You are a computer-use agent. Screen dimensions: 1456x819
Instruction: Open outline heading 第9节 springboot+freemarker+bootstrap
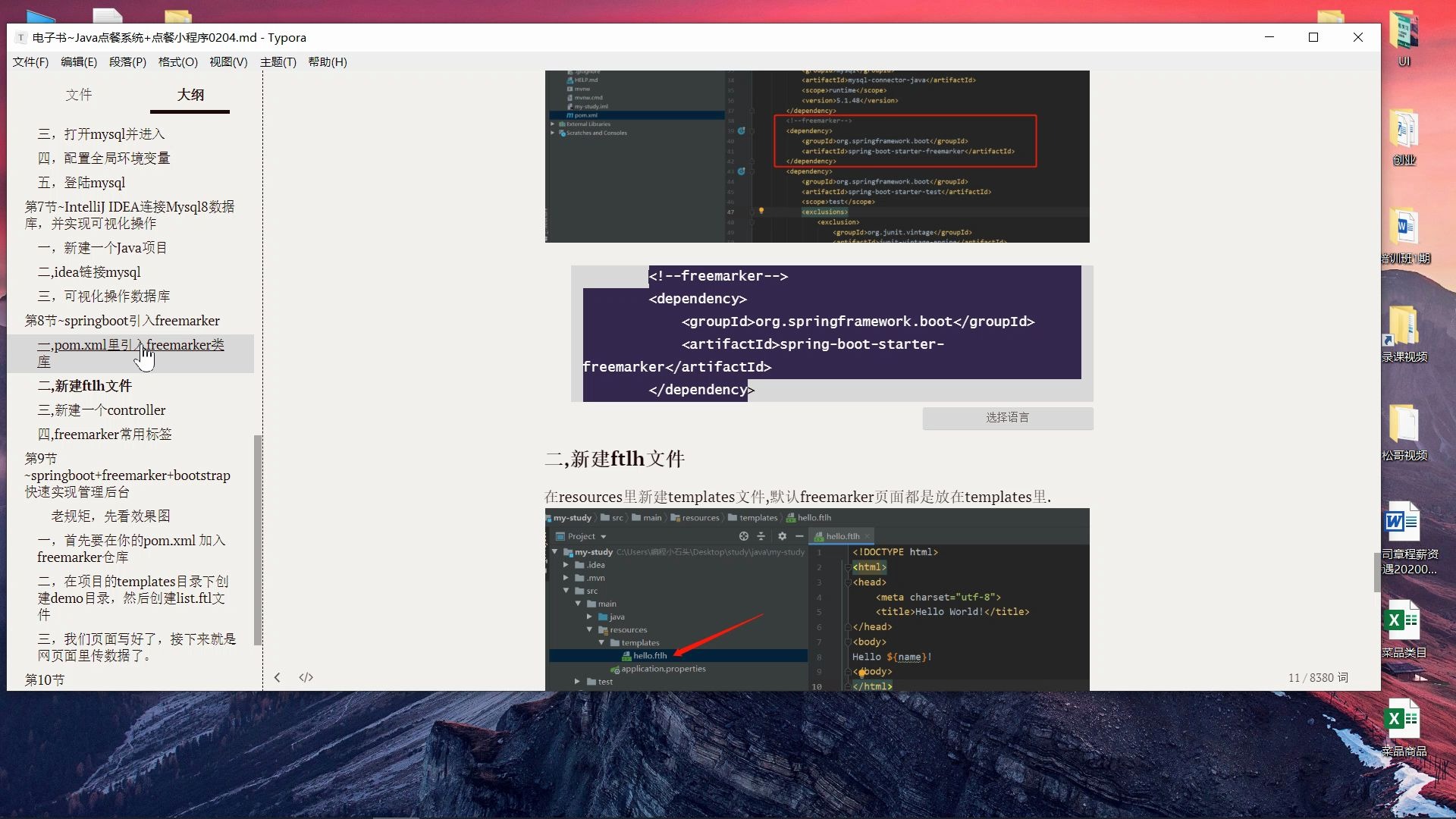pyautogui.click(x=127, y=475)
